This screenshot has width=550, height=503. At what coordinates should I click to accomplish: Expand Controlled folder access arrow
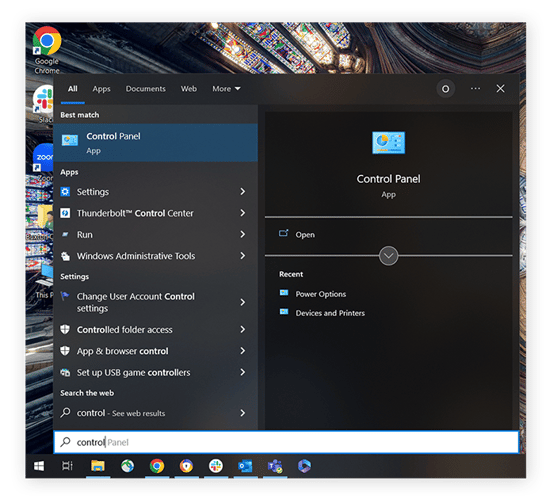243,329
